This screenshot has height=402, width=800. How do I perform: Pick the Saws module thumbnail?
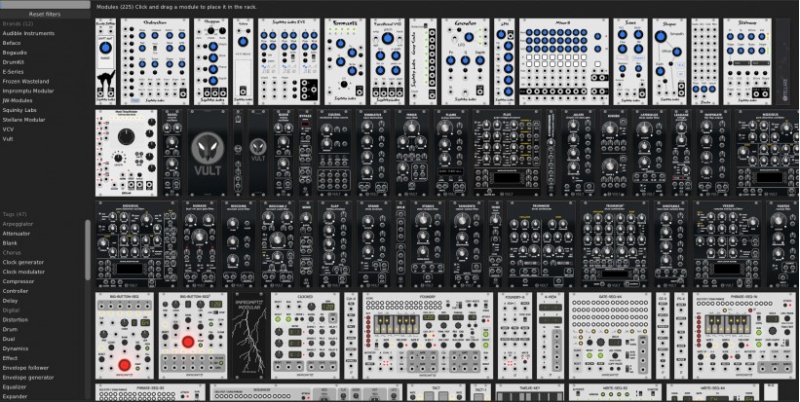pyautogui.click(x=630, y=62)
